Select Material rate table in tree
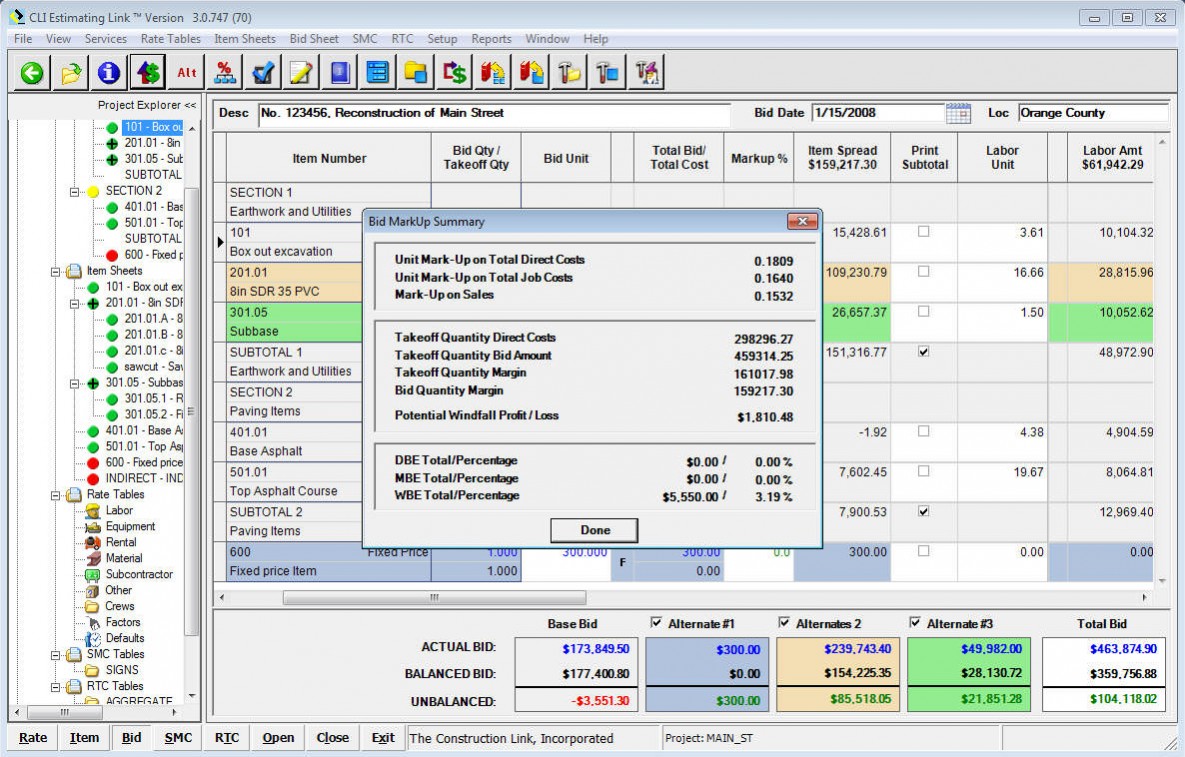 click(124, 558)
